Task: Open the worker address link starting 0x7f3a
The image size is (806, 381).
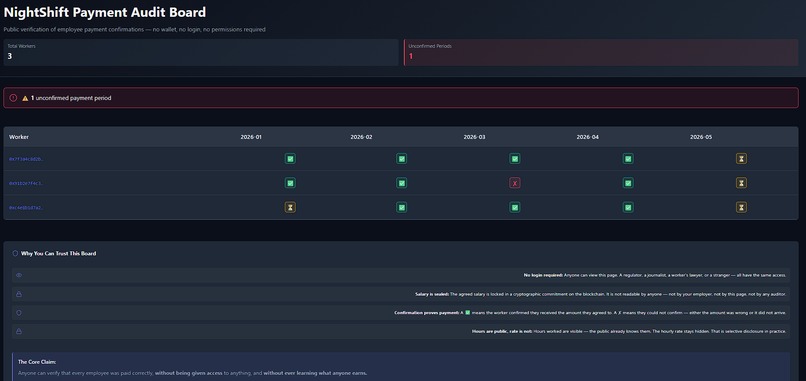Action: tap(26, 159)
